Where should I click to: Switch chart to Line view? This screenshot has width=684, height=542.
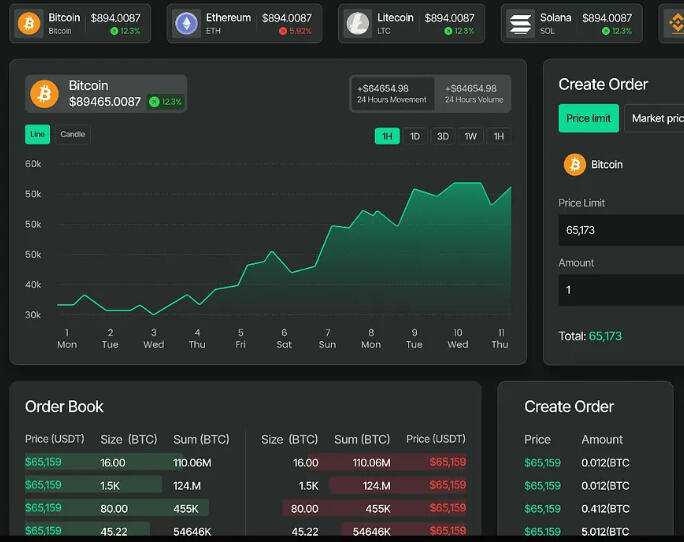[x=38, y=134]
